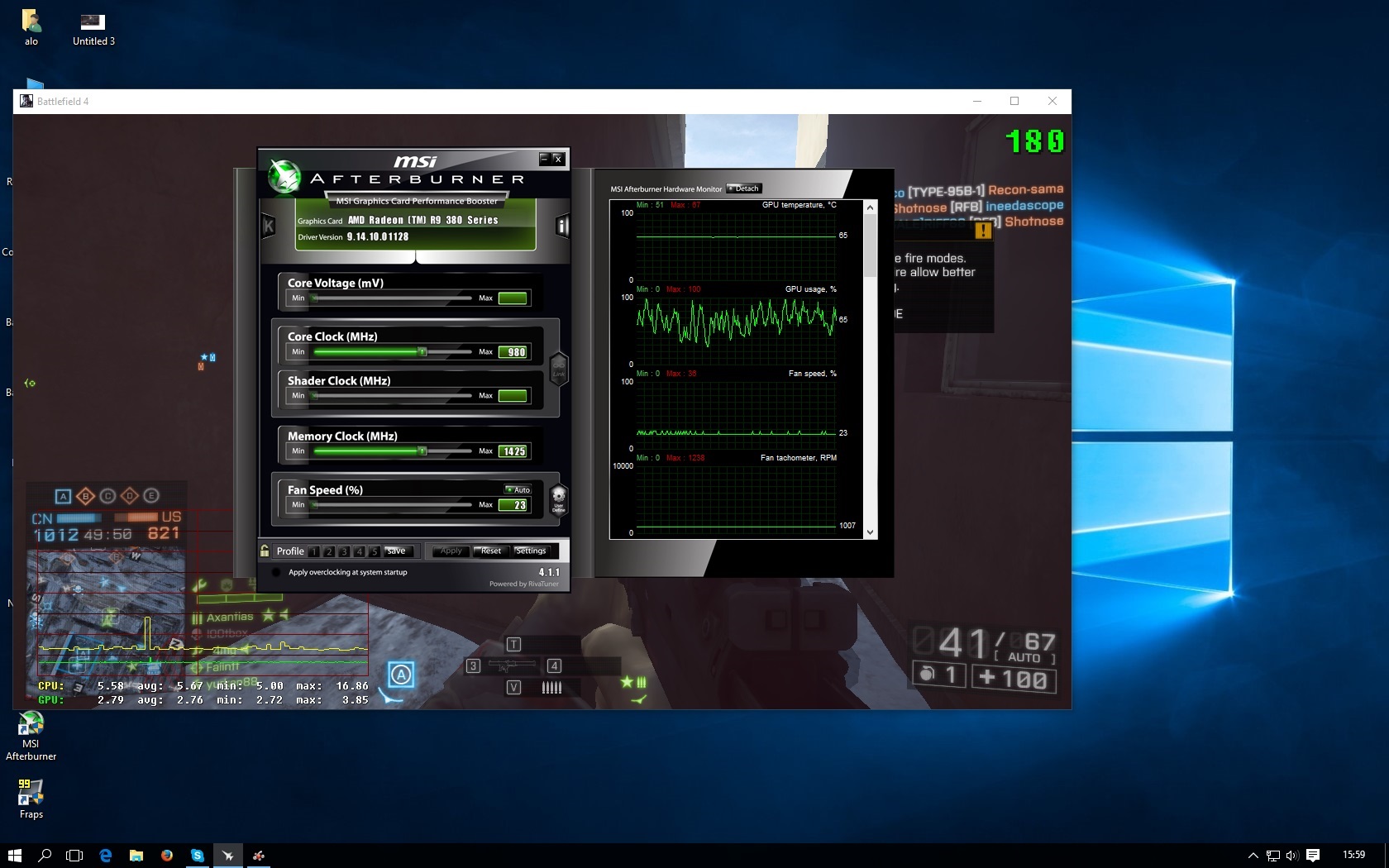Click the Apply button in Afterburner
The image size is (1389, 868).
coord(451,551)
